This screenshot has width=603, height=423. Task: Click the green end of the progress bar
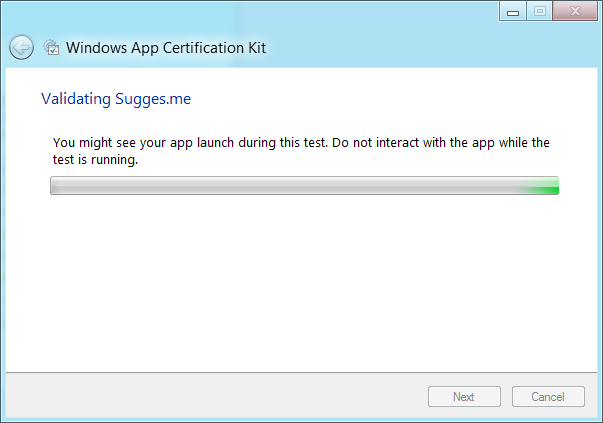click(x=545, y=186)
